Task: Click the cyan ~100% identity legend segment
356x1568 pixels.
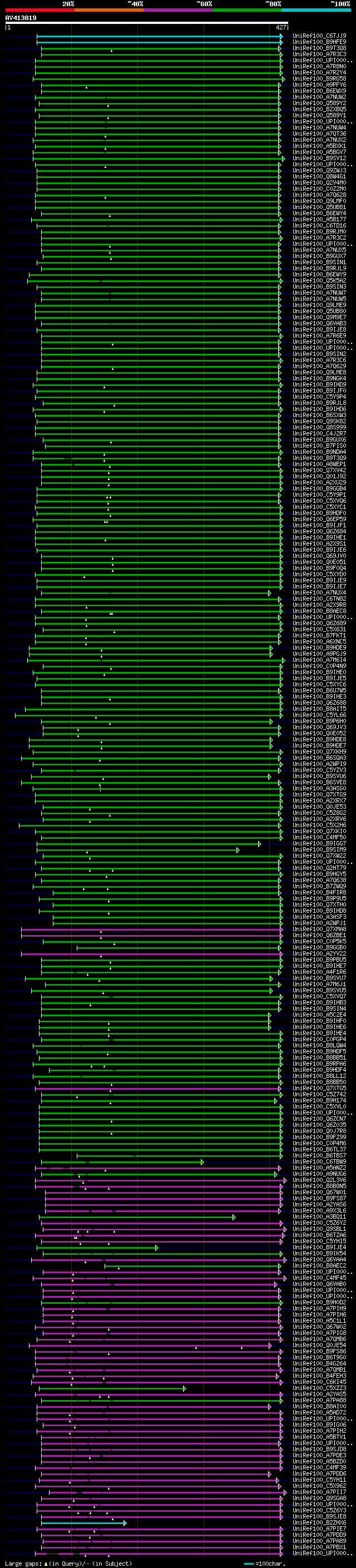Action: pos(316,10)
